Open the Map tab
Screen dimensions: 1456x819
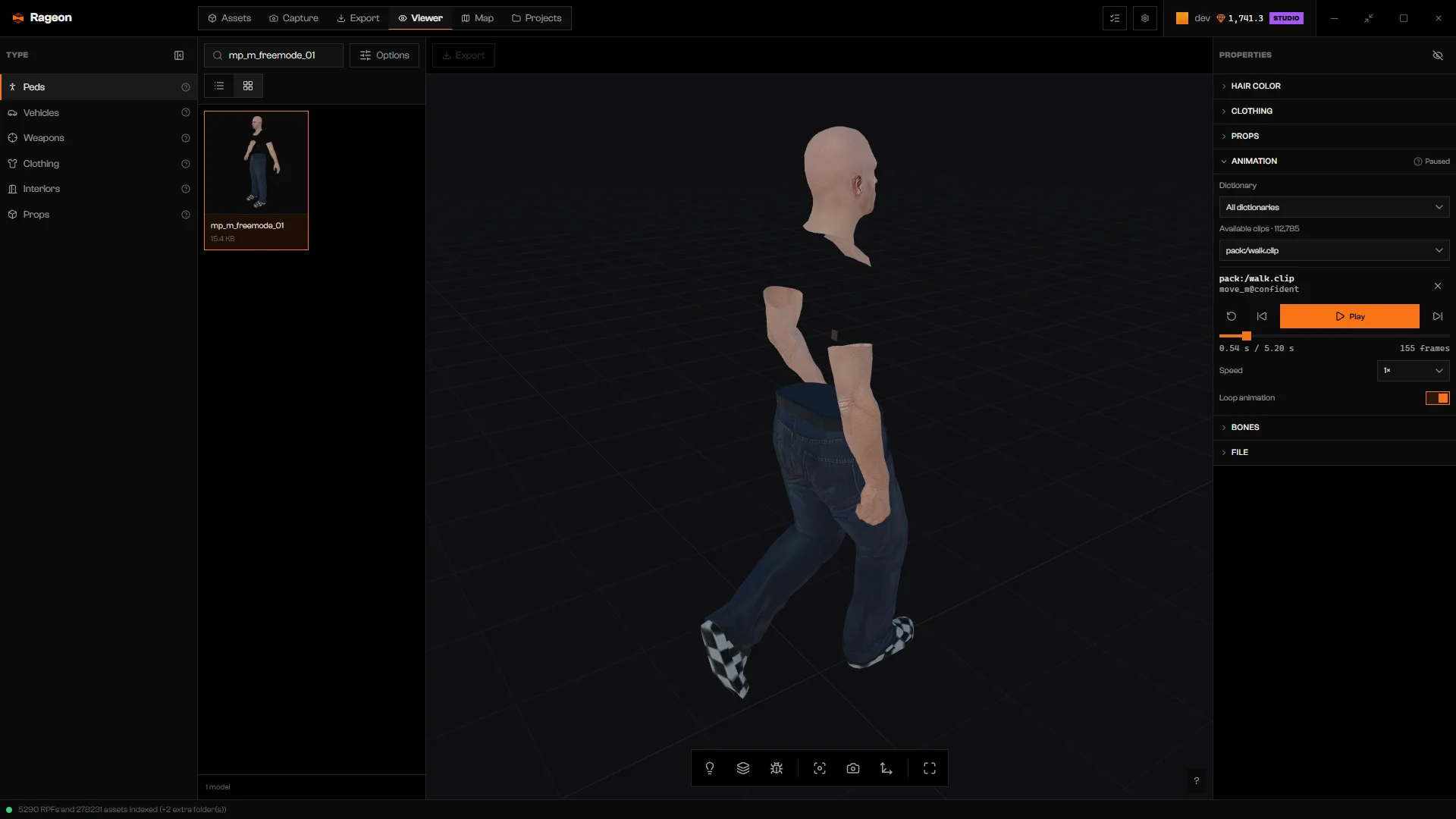pyautogui.click(x=478, y=18)
